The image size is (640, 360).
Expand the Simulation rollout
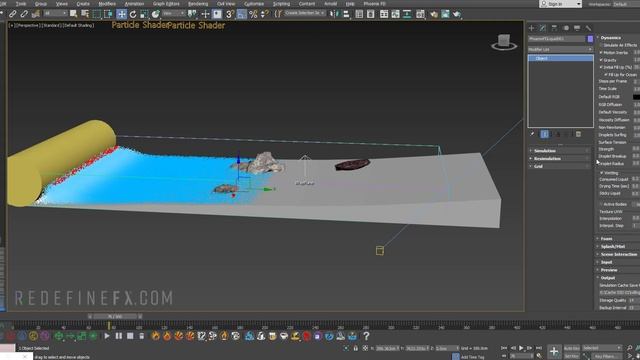(x=560, y=151)
